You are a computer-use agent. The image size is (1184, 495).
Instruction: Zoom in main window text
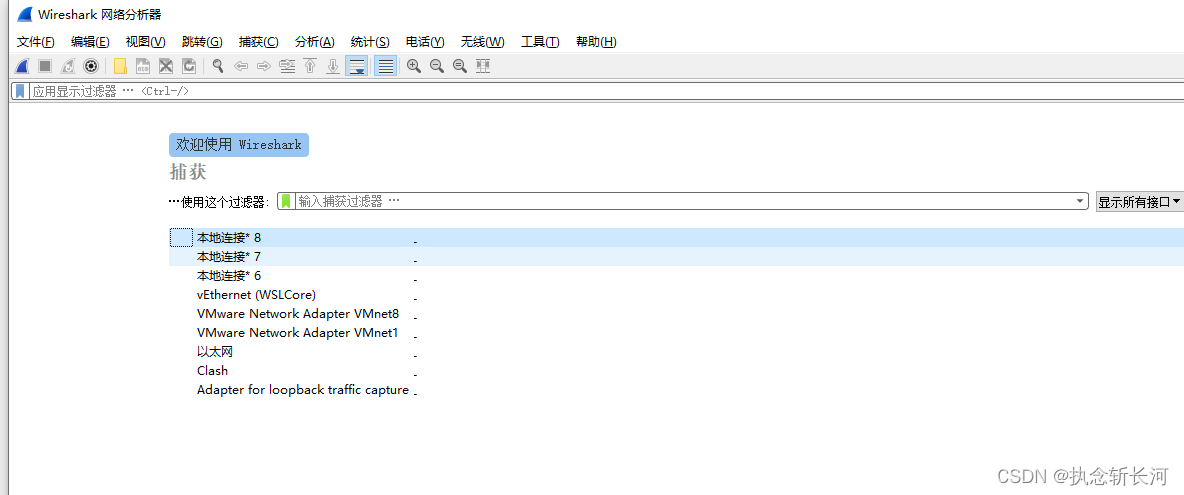click(x=414, y=66)
